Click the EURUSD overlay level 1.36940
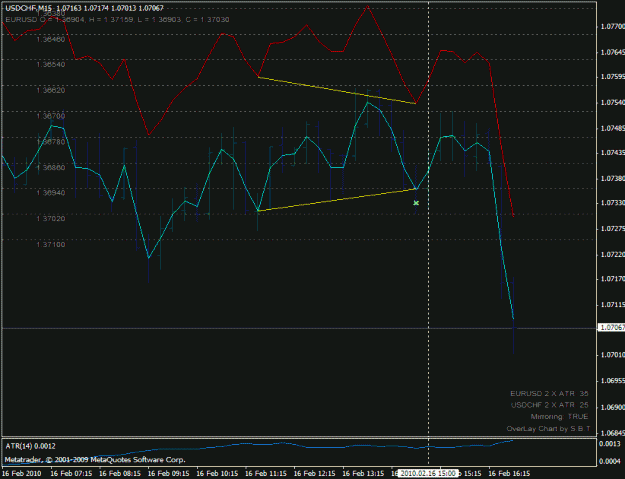This screenshot has height=479, width=625. [x=51, y=193]
